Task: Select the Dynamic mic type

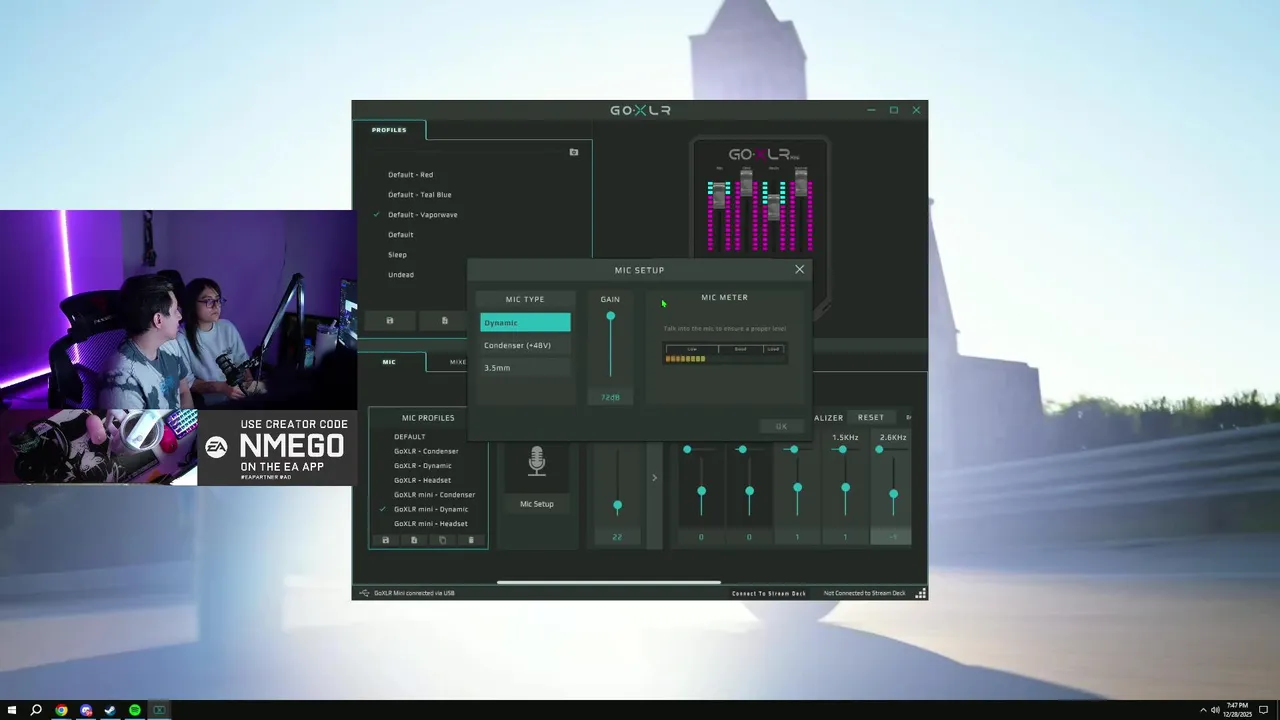Action: click(x=525, y=322)
